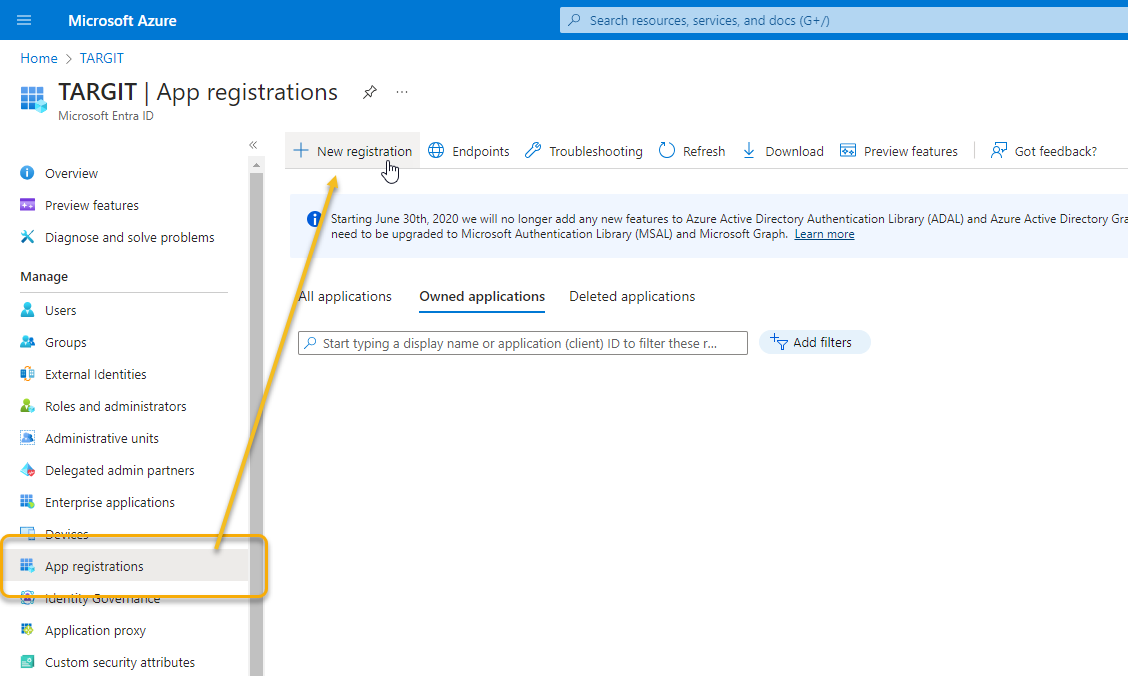Click the feedback person icon
1128x676 pixels.
click(x=999, y=150)
